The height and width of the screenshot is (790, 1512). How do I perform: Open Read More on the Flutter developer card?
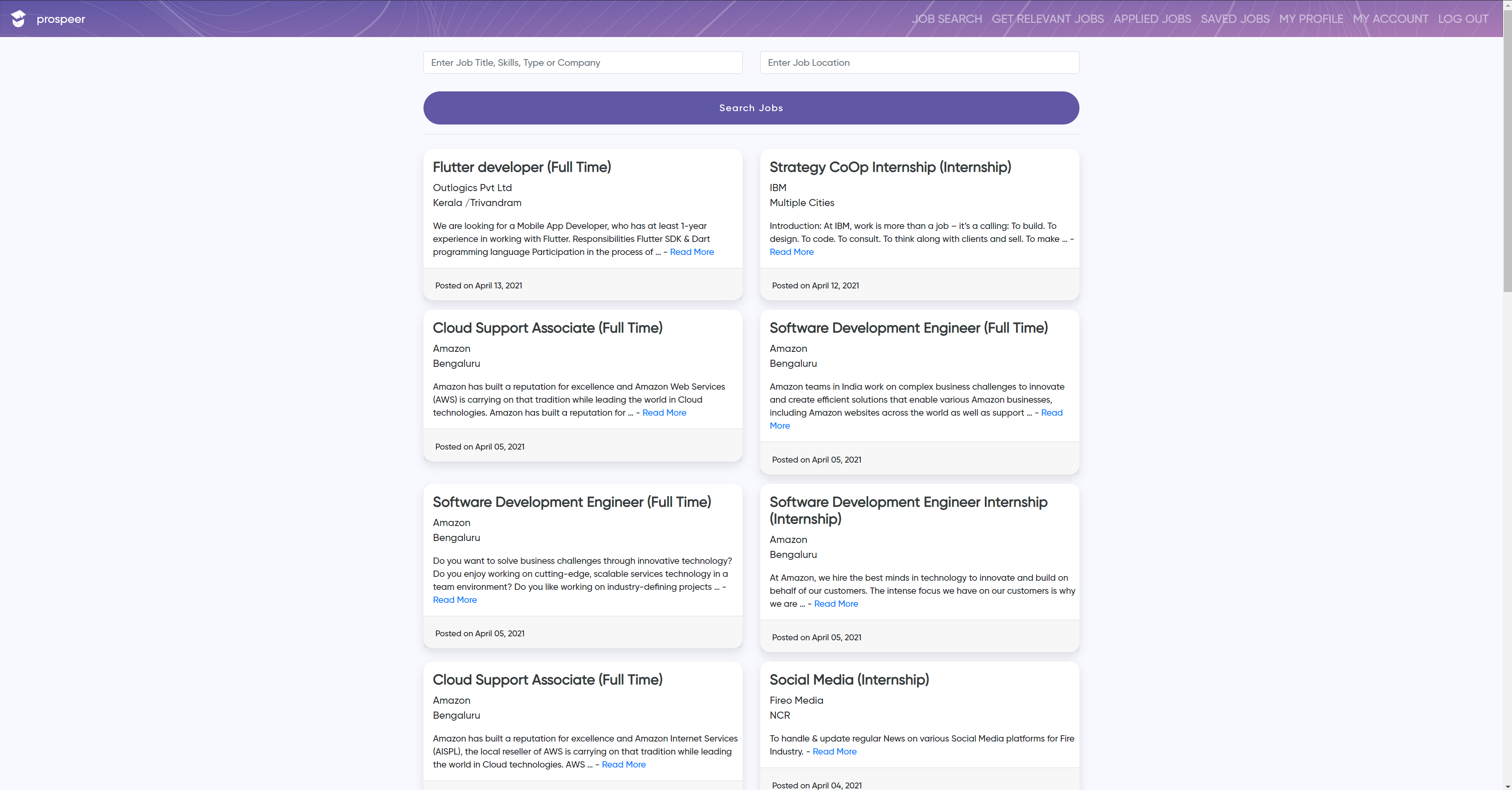(x=691, y=252)
